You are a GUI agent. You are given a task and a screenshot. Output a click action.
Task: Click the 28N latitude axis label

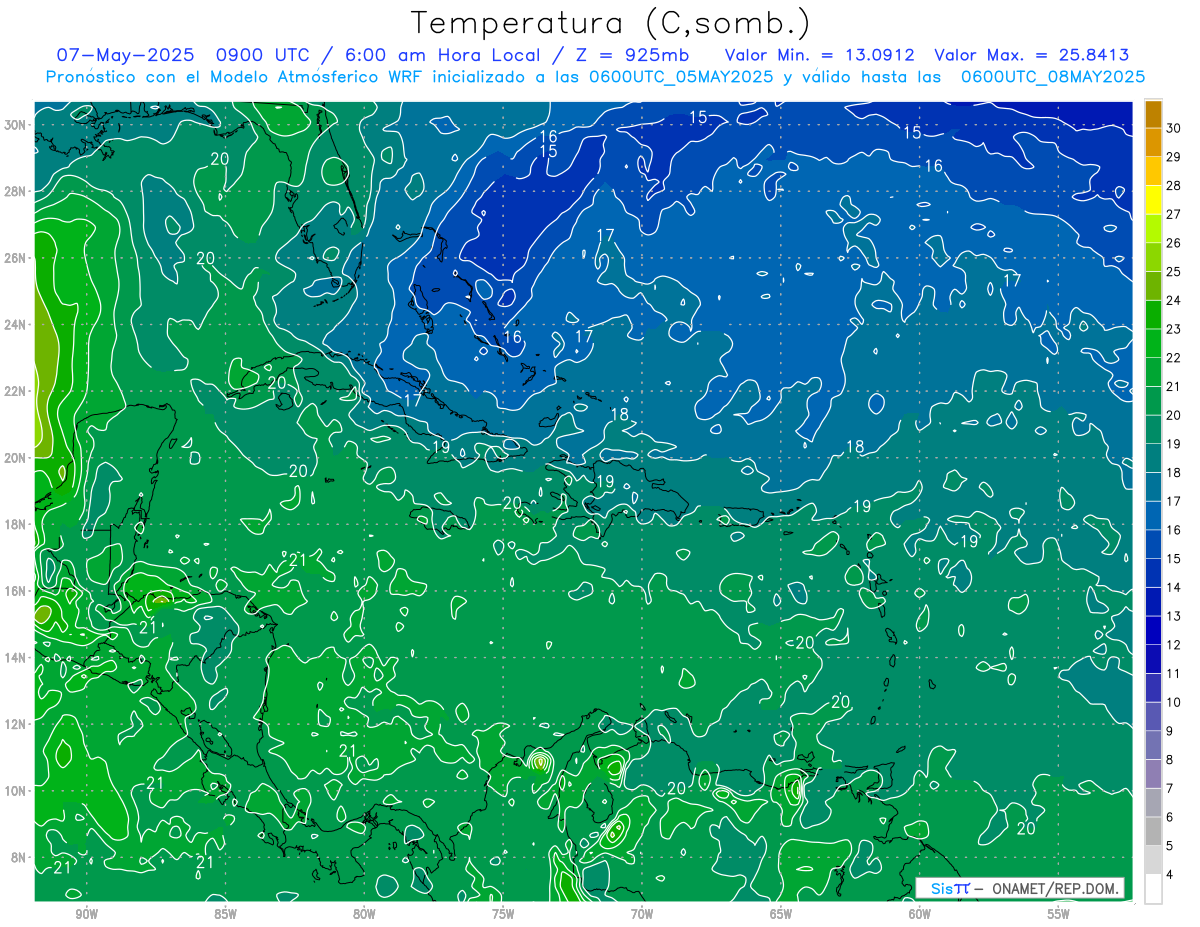coord(16,191)
